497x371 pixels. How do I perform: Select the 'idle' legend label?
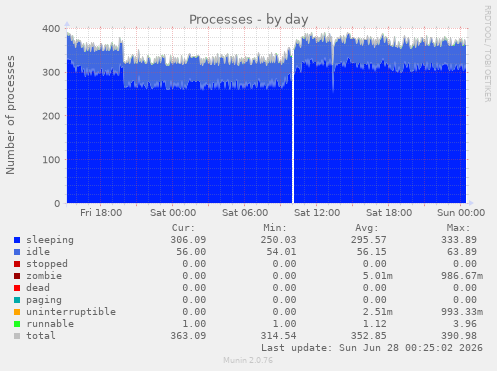pos(38,252)
